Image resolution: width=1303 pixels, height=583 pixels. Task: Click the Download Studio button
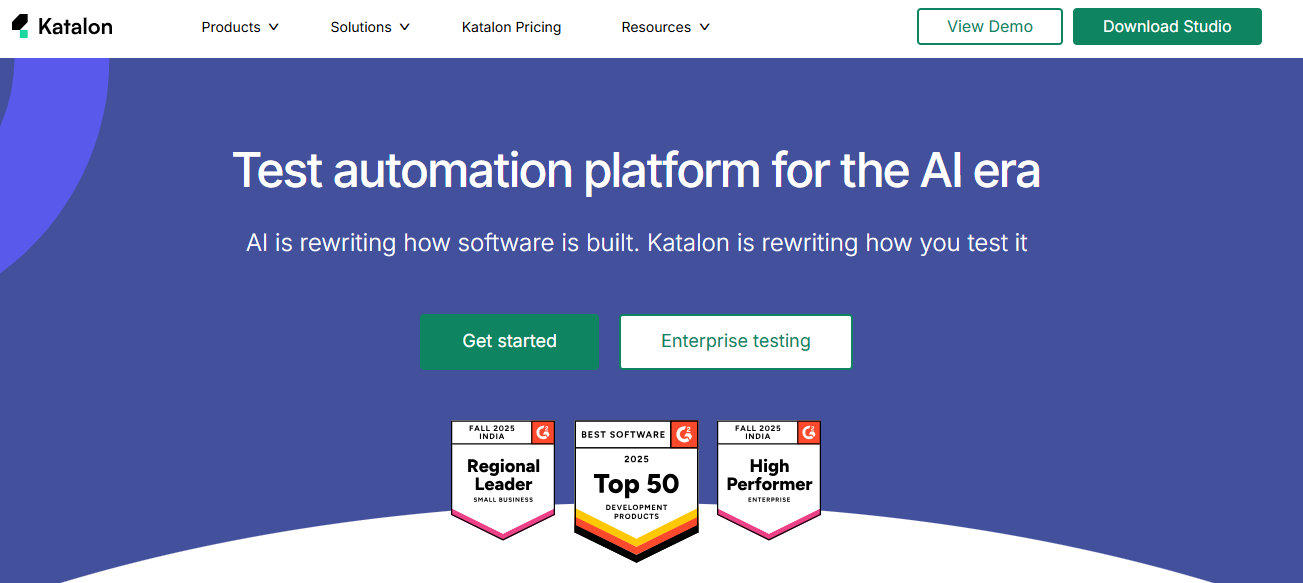coord(1166,27)
